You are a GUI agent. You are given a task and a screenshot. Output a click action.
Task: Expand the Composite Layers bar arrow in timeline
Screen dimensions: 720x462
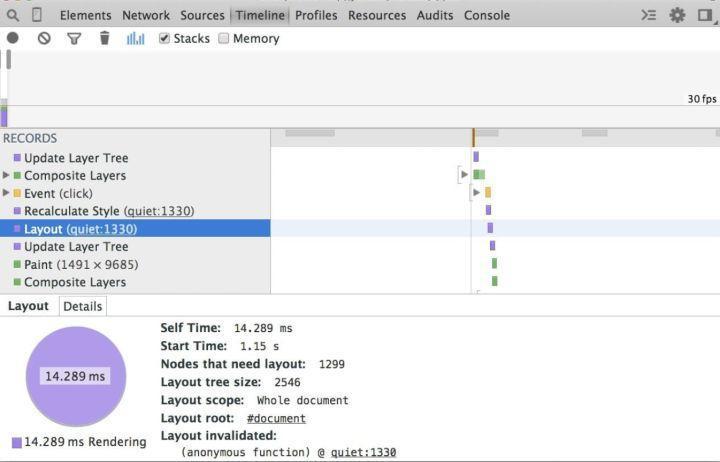click(x=464, y=175)
